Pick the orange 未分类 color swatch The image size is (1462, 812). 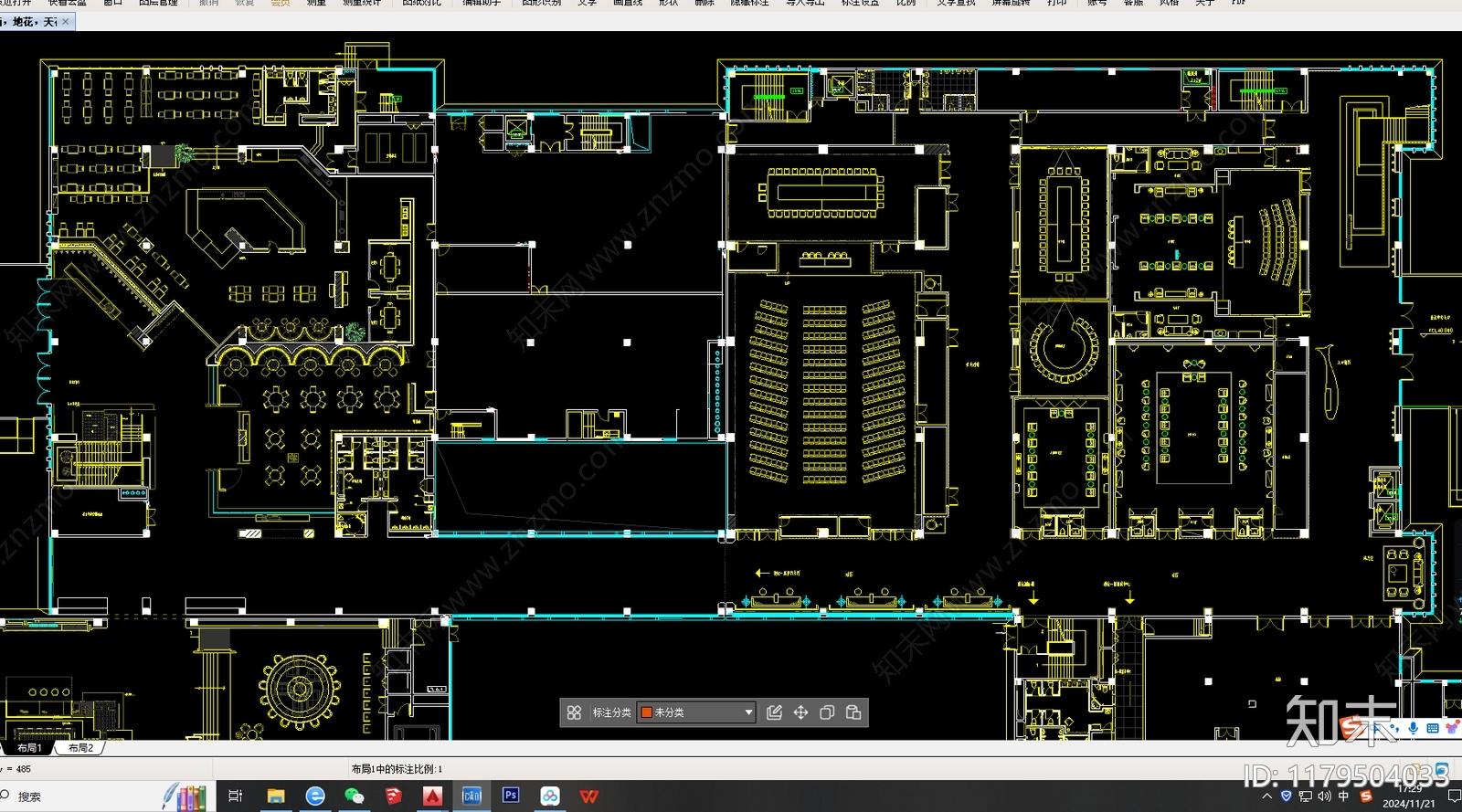[646, 712]
